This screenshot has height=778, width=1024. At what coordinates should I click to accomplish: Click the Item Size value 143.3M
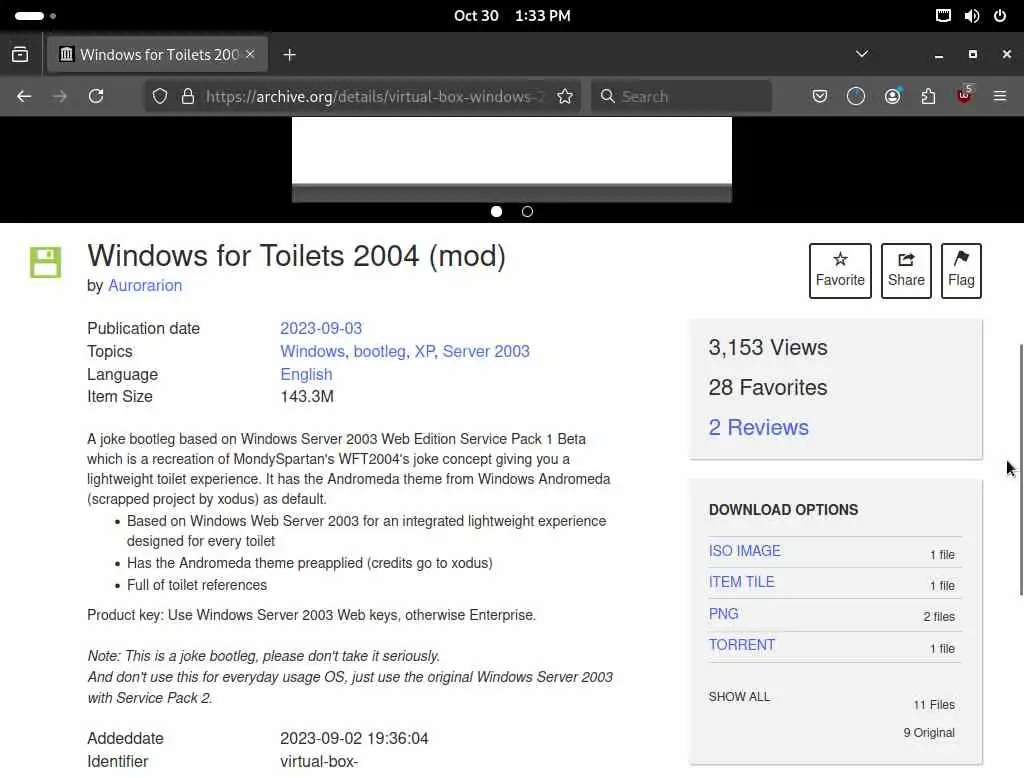[x=307, y=397]
